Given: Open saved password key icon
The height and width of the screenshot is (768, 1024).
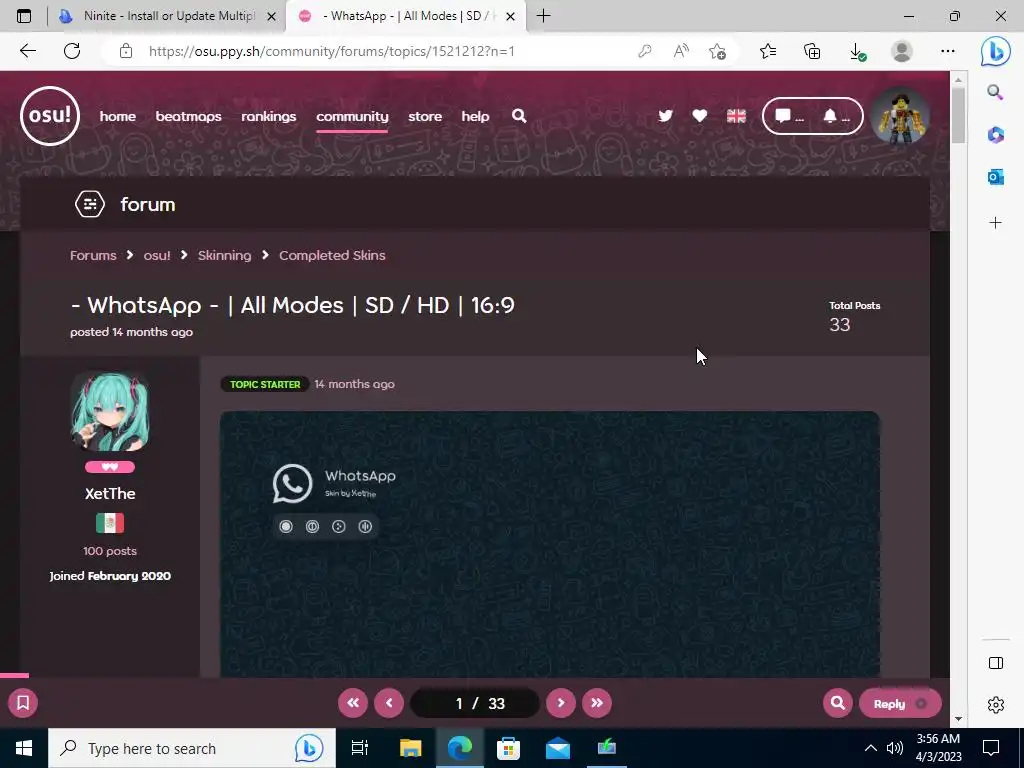Looking at the screenshot, I should click(645, 51).
